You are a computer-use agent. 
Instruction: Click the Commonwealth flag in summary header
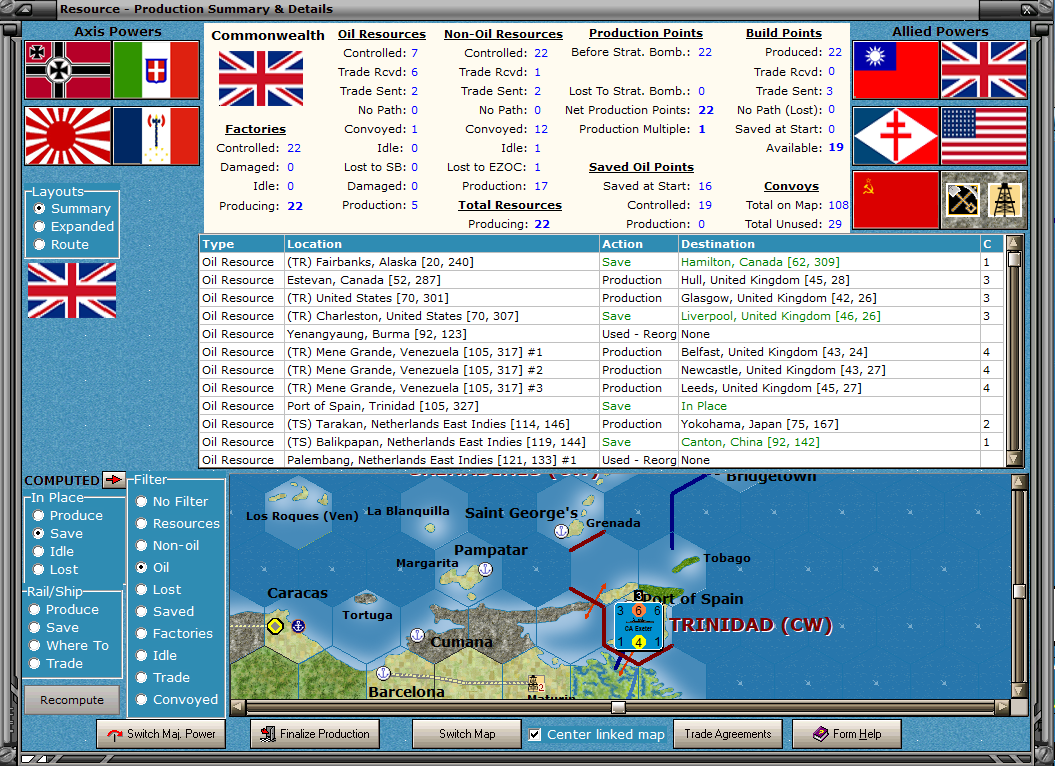coord(261,79)
